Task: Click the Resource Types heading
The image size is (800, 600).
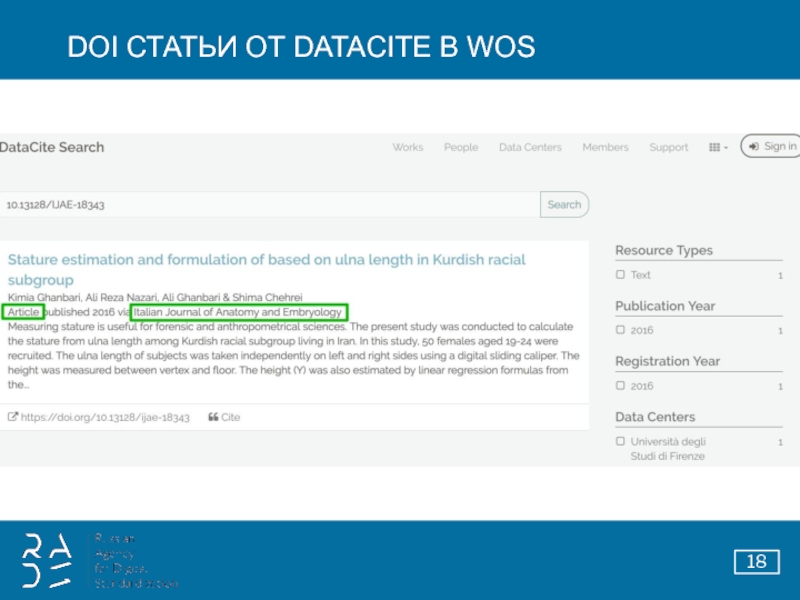Action: [x=664, y=251]
